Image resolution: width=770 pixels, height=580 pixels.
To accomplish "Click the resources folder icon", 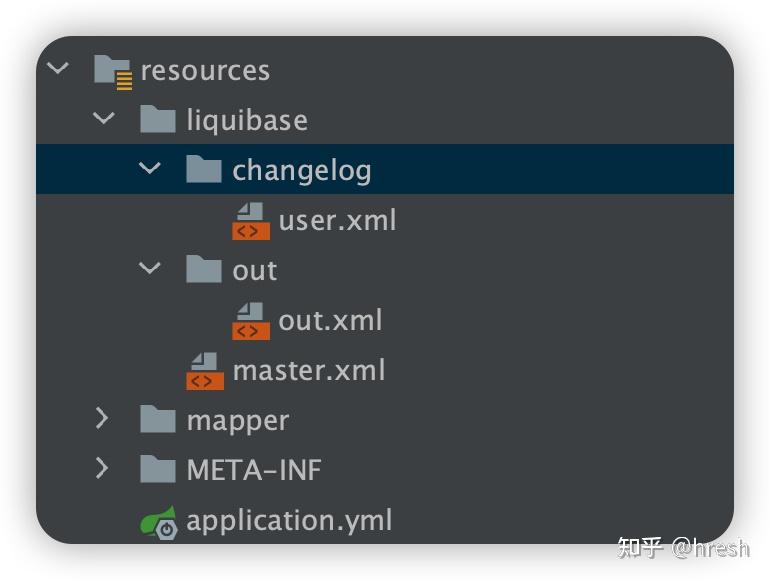I will [113, 71].
